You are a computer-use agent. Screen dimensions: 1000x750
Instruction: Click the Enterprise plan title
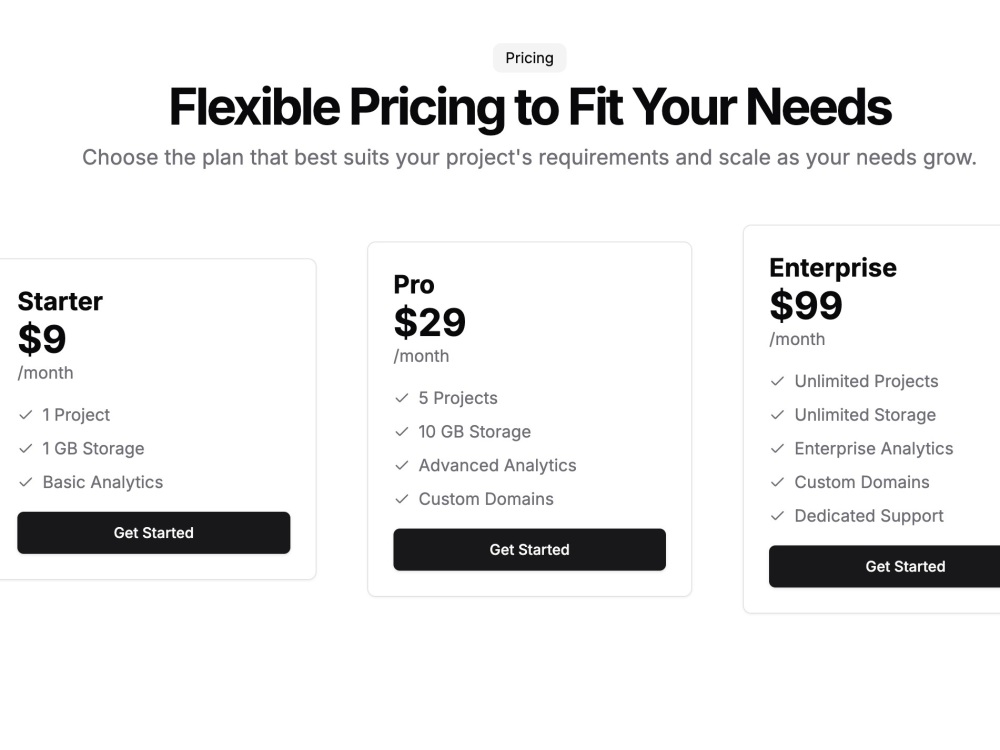[833, 268]
